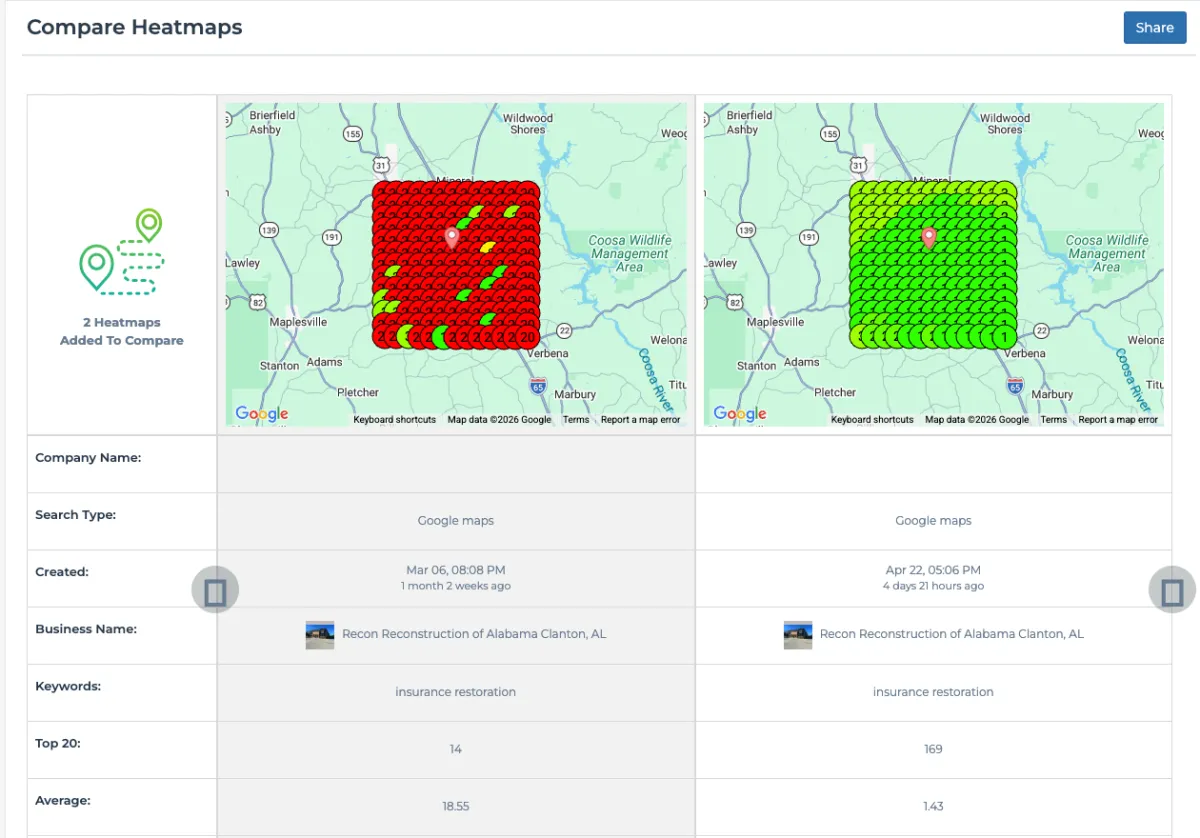1200x838 pixels.
Task: Click the Mar 06, 08:08 PM created date
Action: pyautogui.click(x=456, y=570)
